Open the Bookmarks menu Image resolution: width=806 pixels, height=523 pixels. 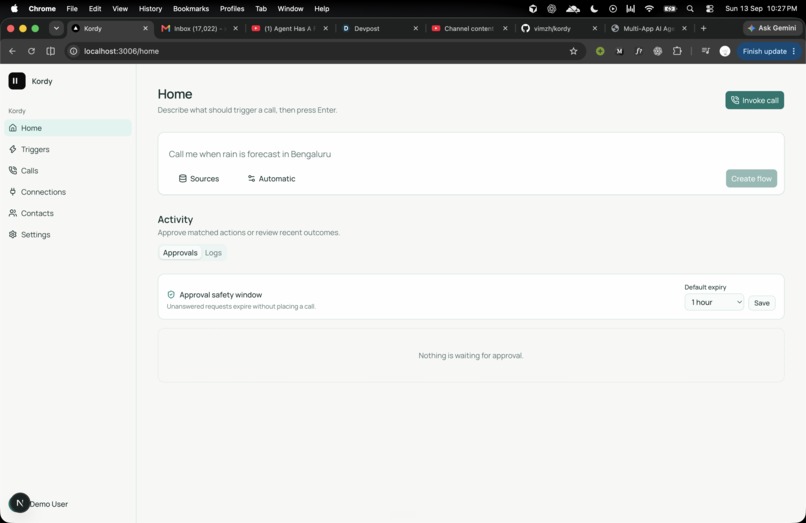191,8
